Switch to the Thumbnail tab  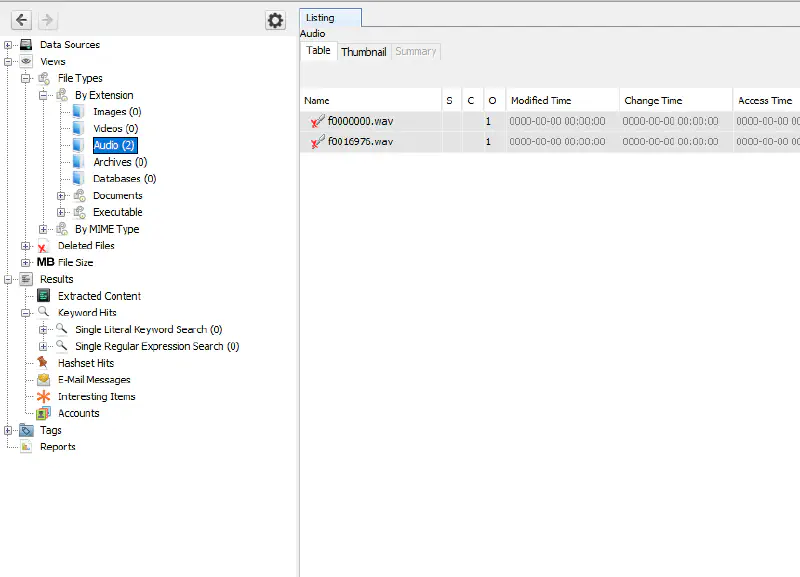(x=363, y=52)
